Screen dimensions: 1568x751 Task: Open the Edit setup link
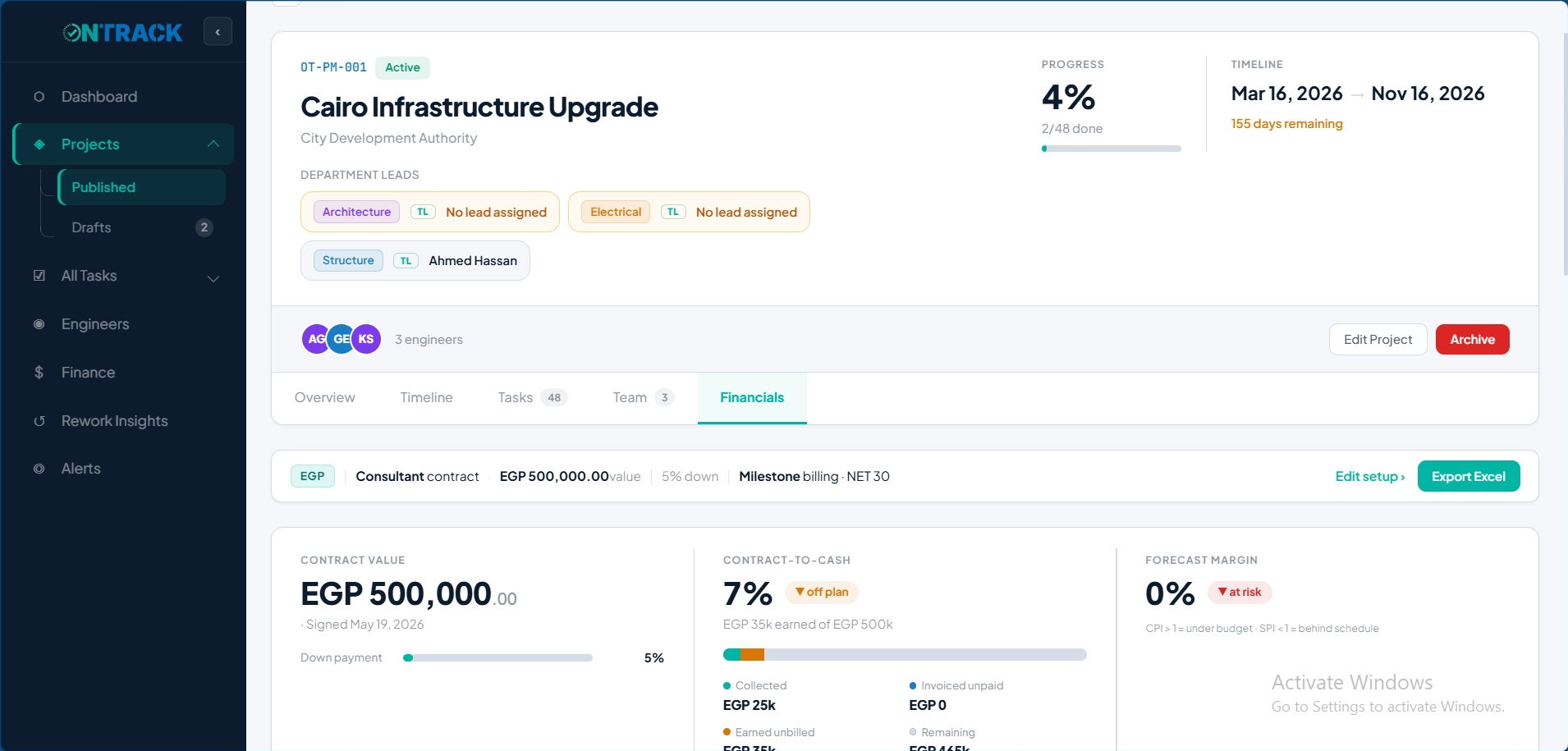coord(1369,476)
